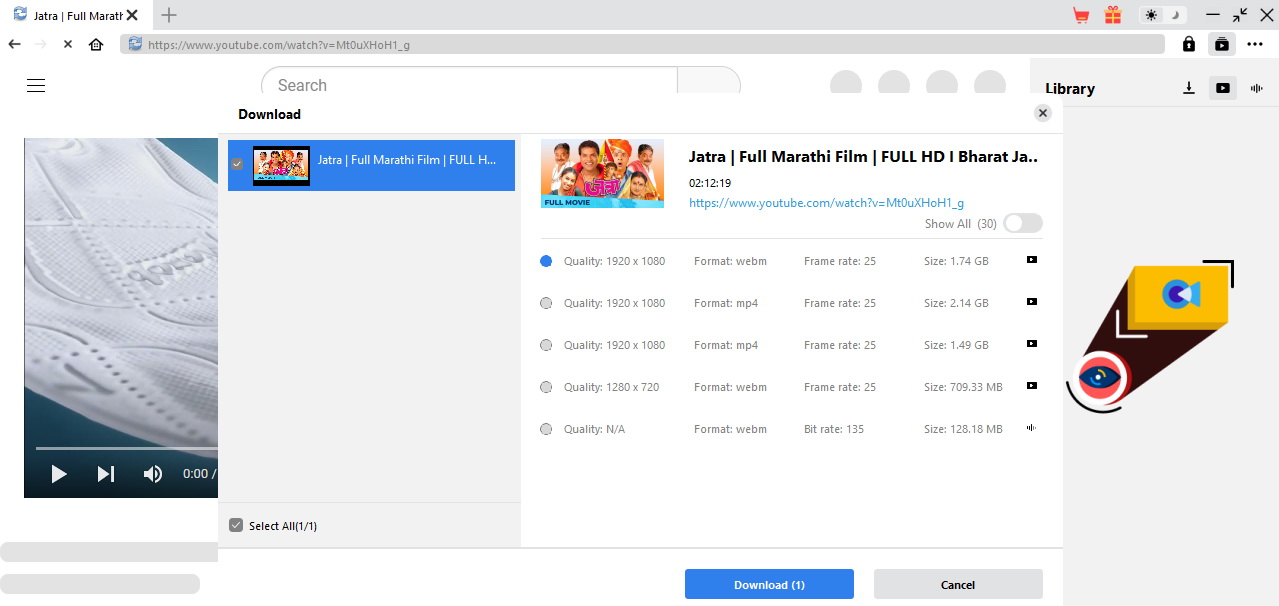This screenshot has width=1279, height=606.
Task: Select the audio waveform icon in Library
Action: click(x=1256, y=88)
